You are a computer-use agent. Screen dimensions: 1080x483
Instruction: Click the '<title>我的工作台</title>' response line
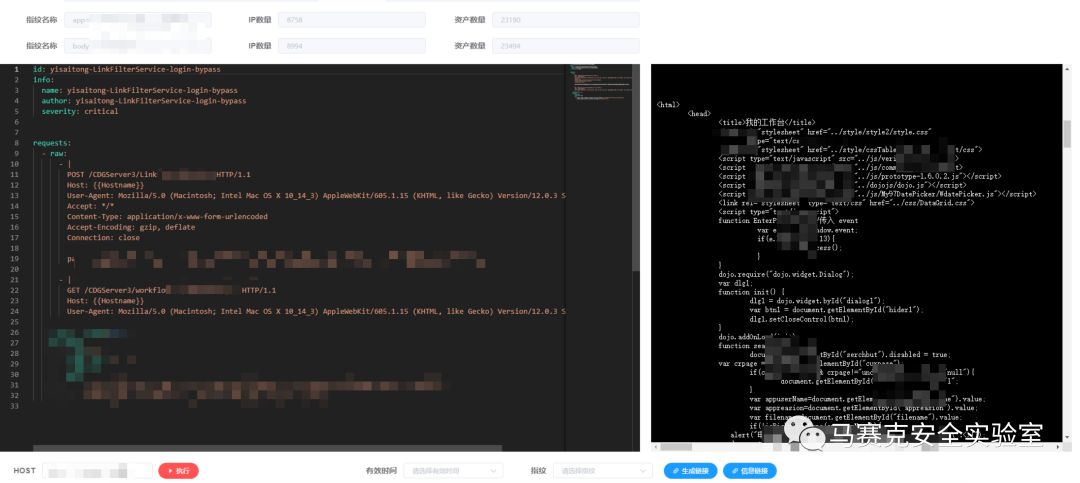(x=767, y=122)
